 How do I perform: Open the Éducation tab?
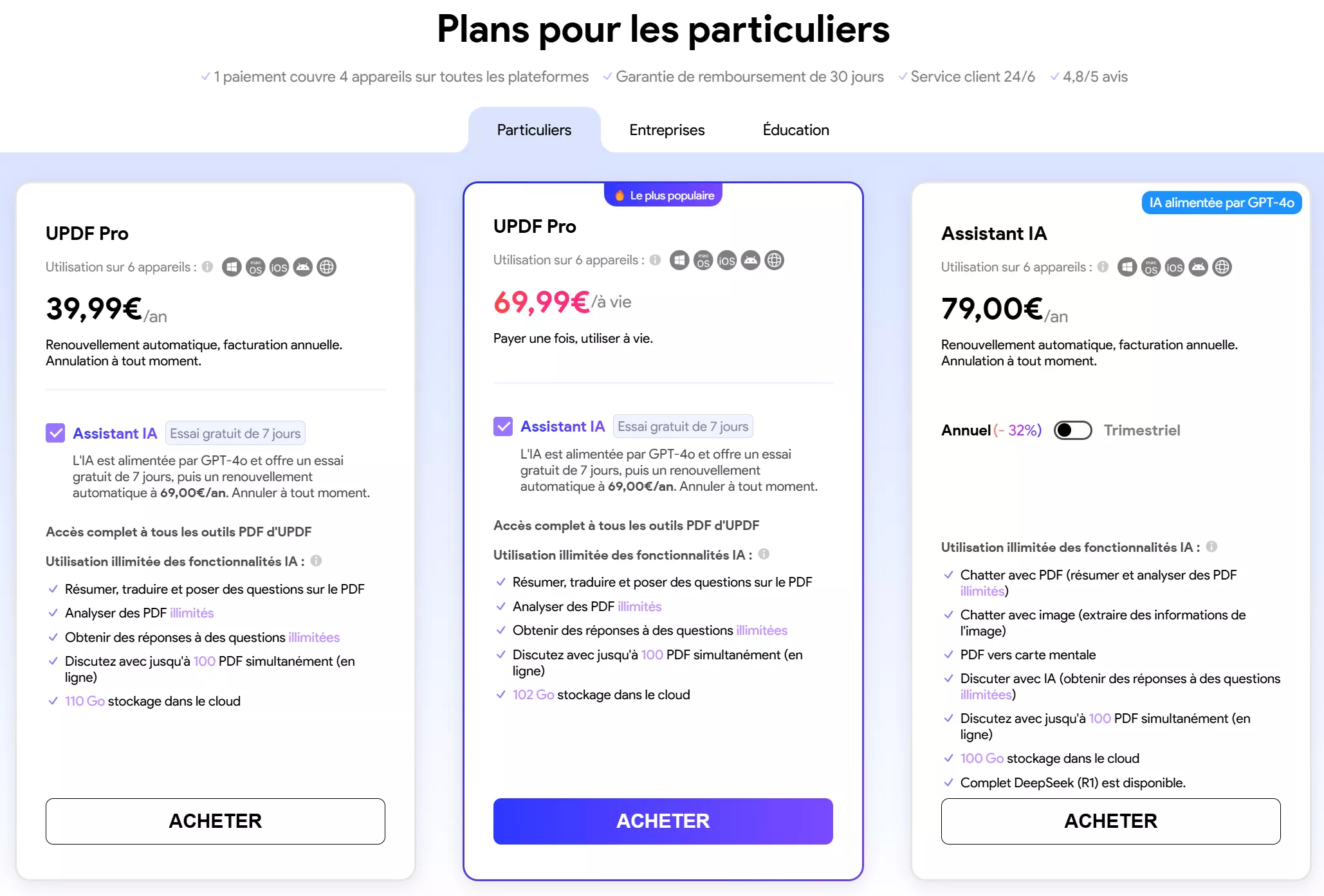796,130
